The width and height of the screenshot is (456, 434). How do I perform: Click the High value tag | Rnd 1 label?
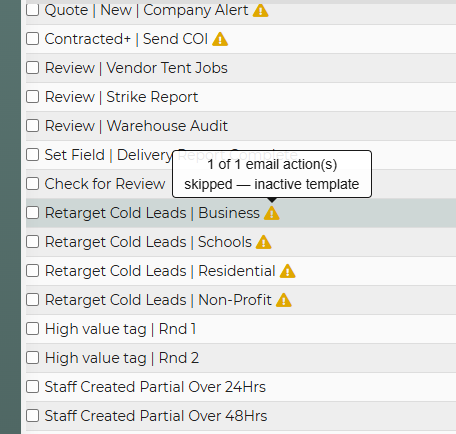coord(120,329)
